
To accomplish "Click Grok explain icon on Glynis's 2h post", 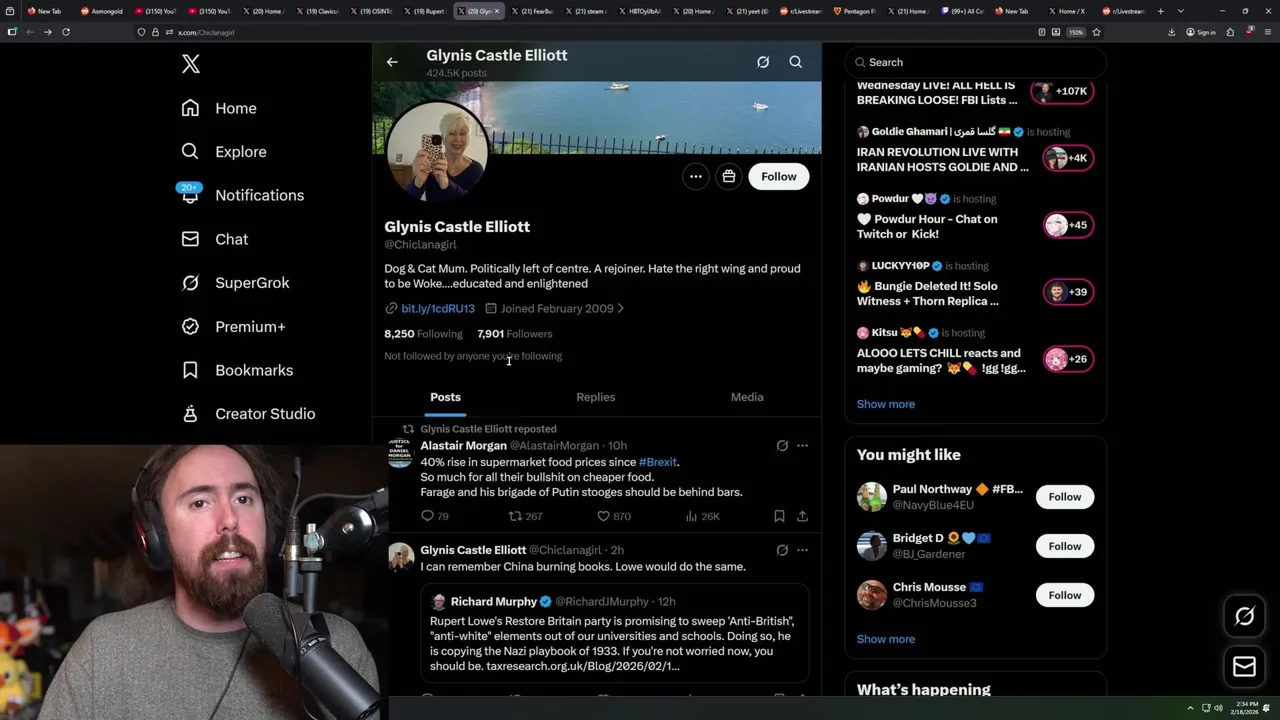I will pos(782,550).
